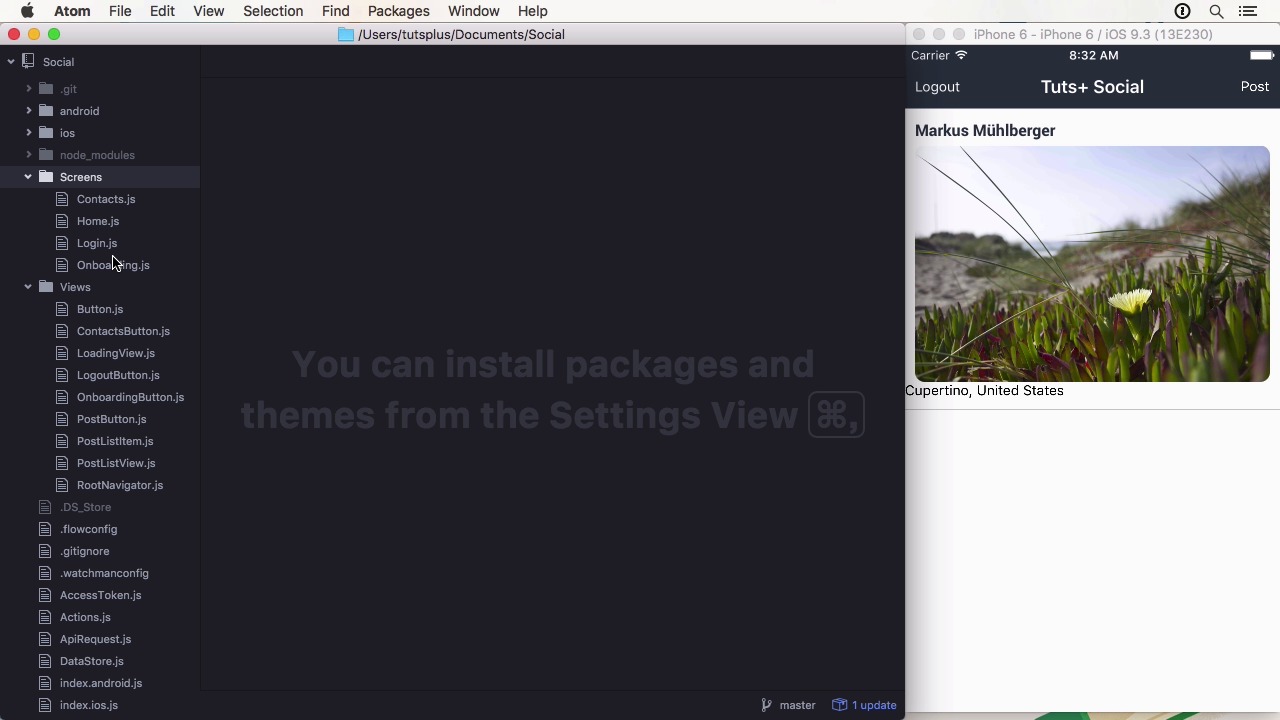Open AccessToken.js file
Viewport: 1280px width, 720px height.
(x=100, y=595)
